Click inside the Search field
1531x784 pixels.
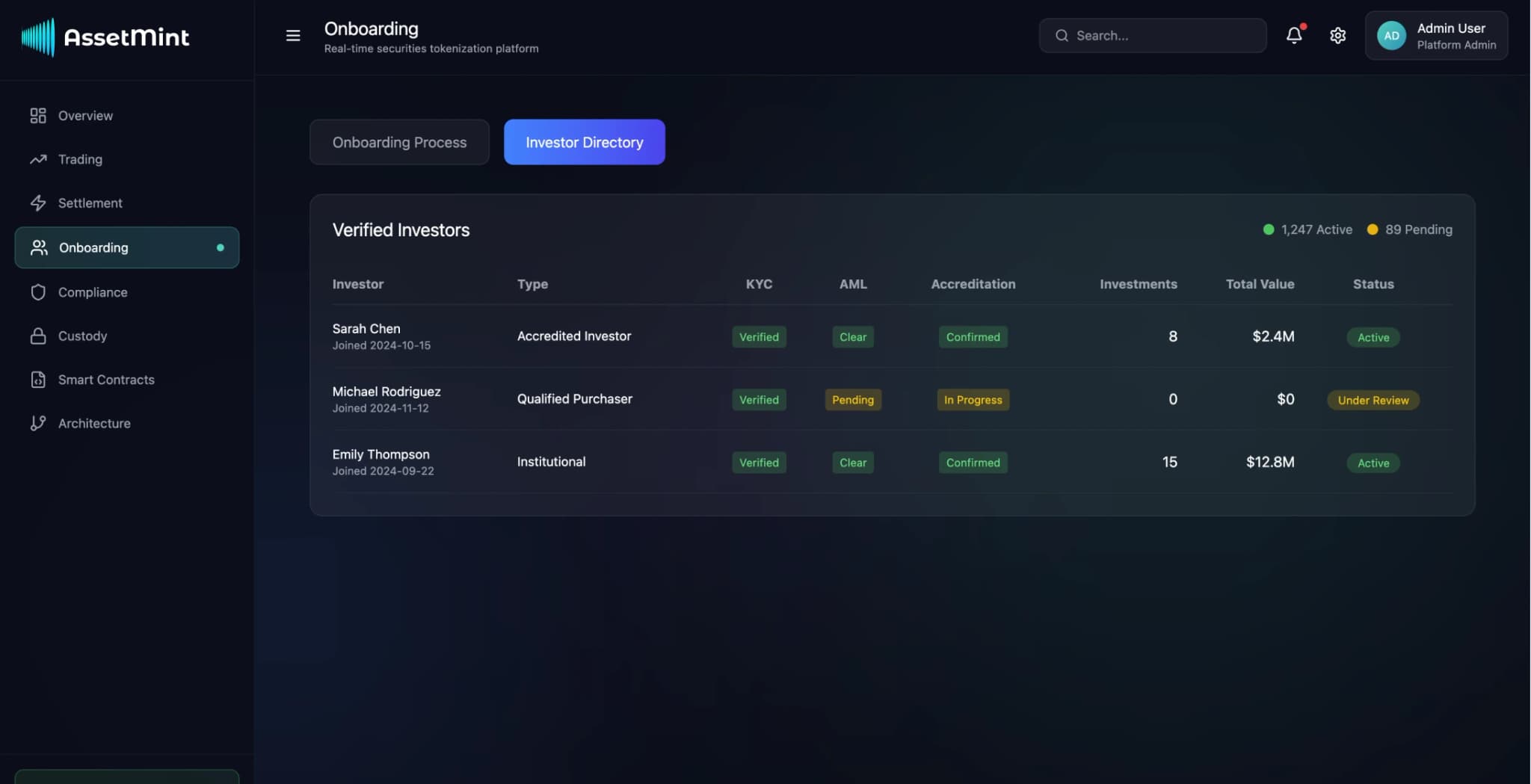coord(1151,35)
